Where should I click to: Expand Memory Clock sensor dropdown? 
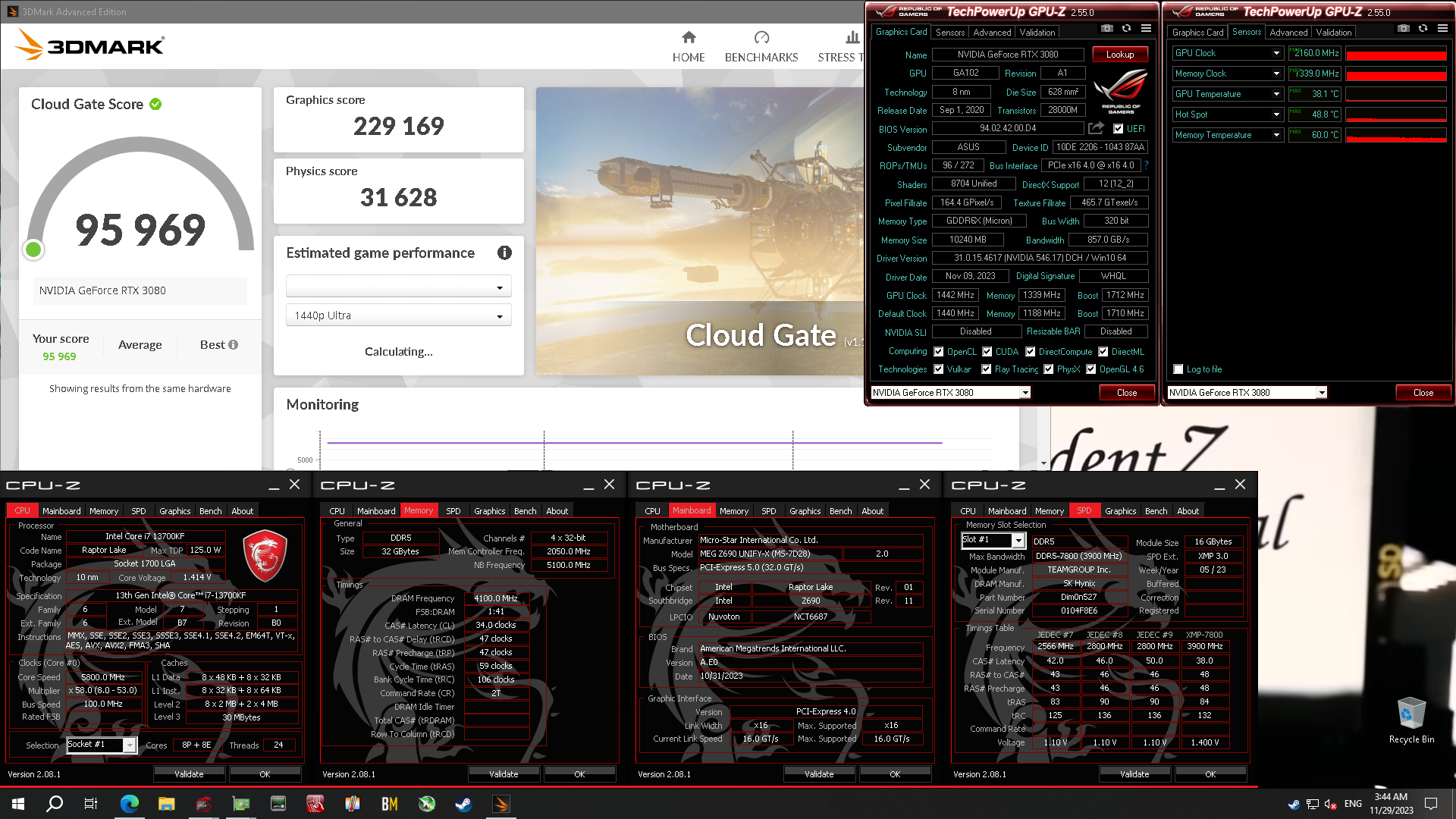(x=1276, y=74)
